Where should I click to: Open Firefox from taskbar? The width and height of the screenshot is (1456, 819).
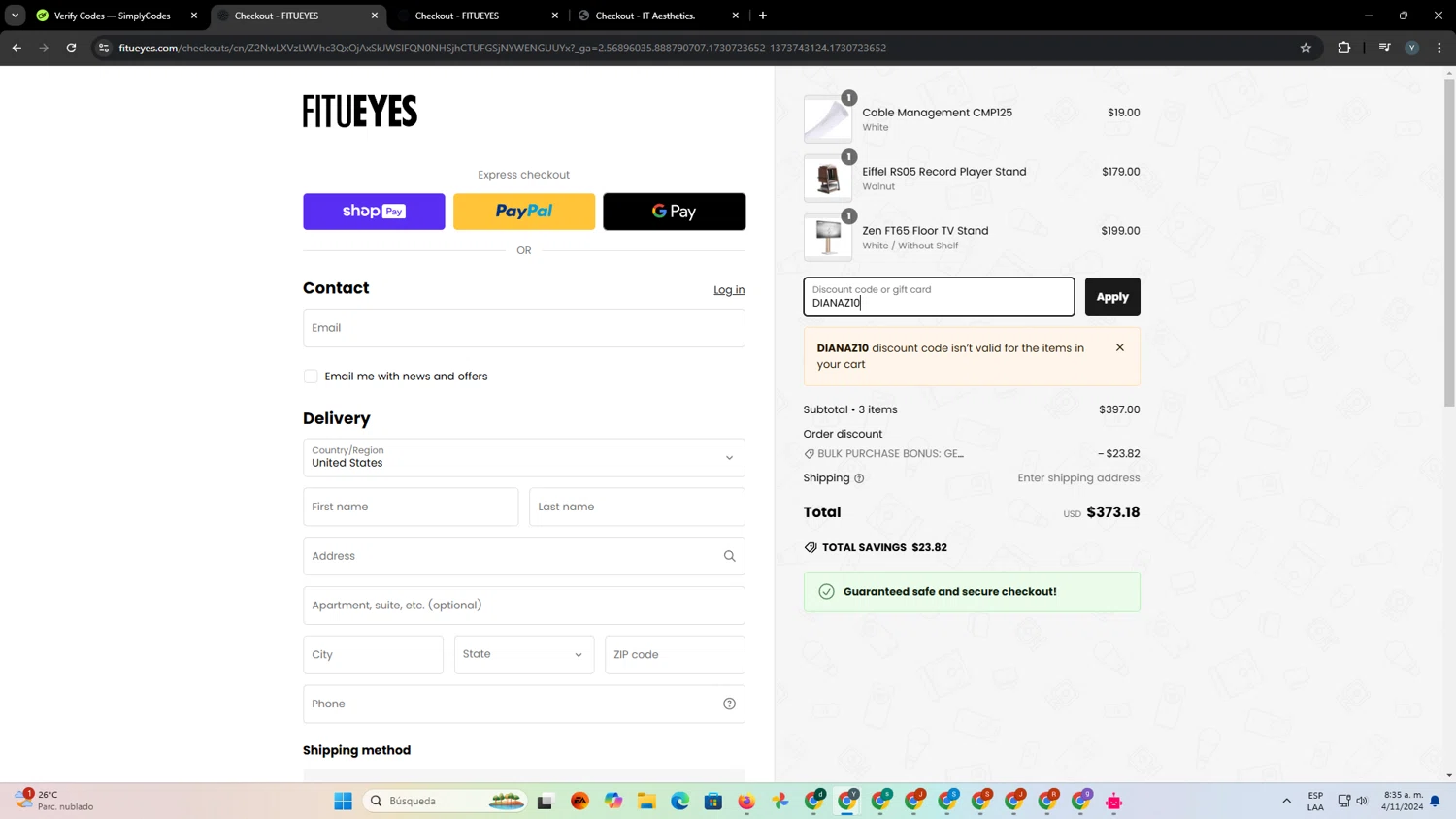[746, 801]
